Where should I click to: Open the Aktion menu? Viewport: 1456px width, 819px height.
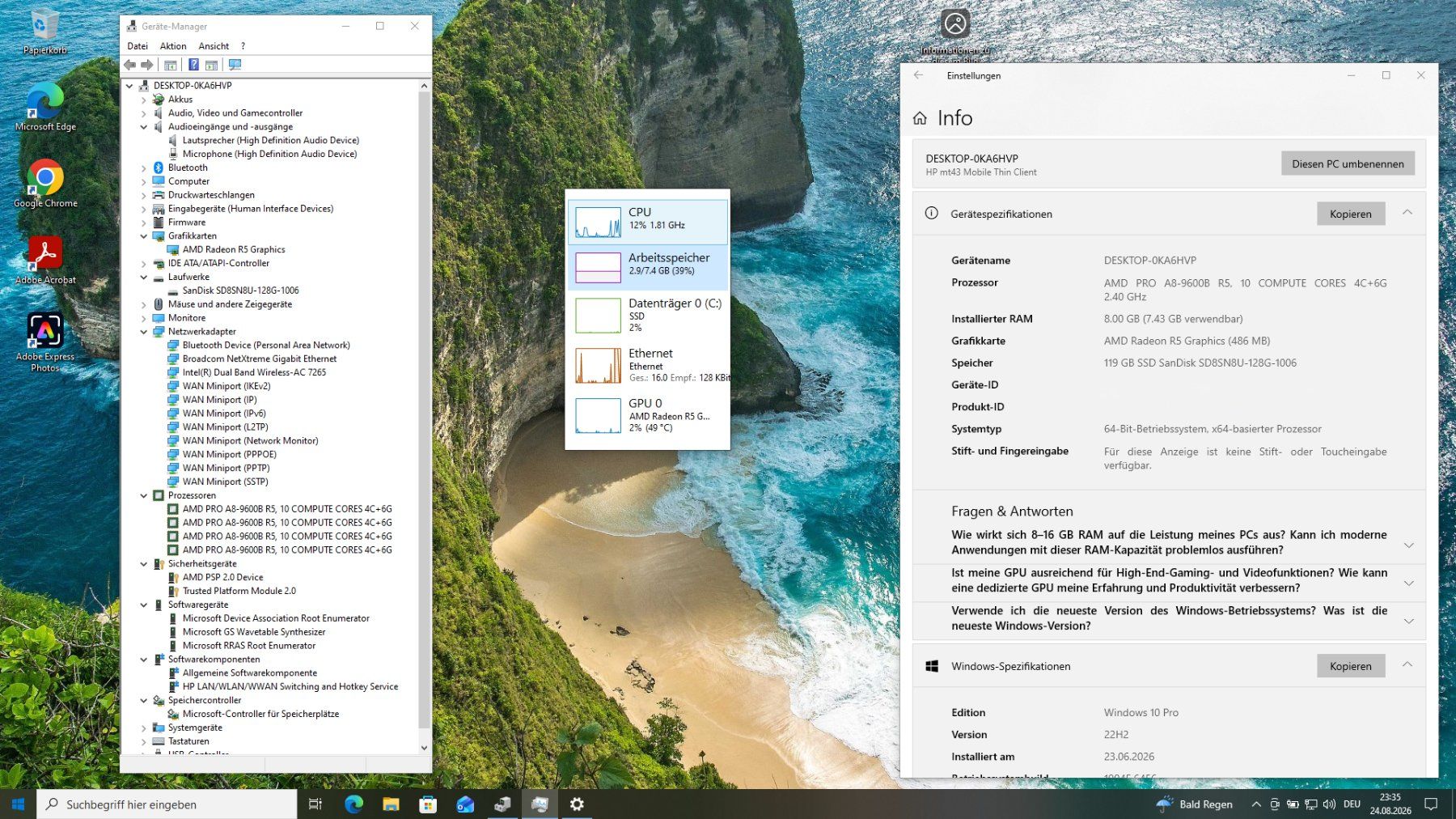coord(173,46)
